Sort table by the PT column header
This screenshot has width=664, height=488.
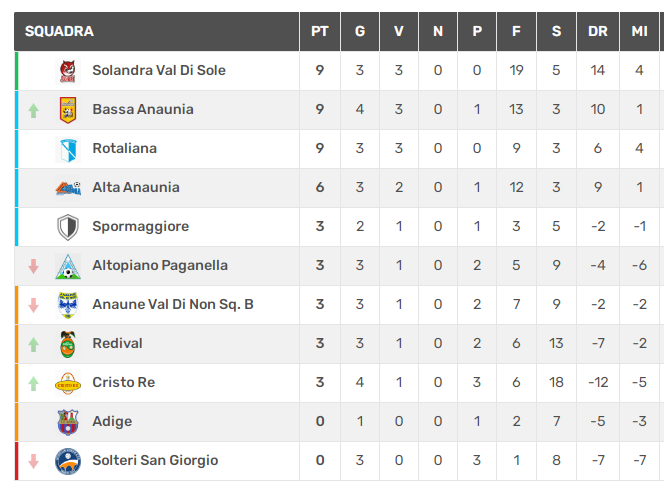point(320,31)
